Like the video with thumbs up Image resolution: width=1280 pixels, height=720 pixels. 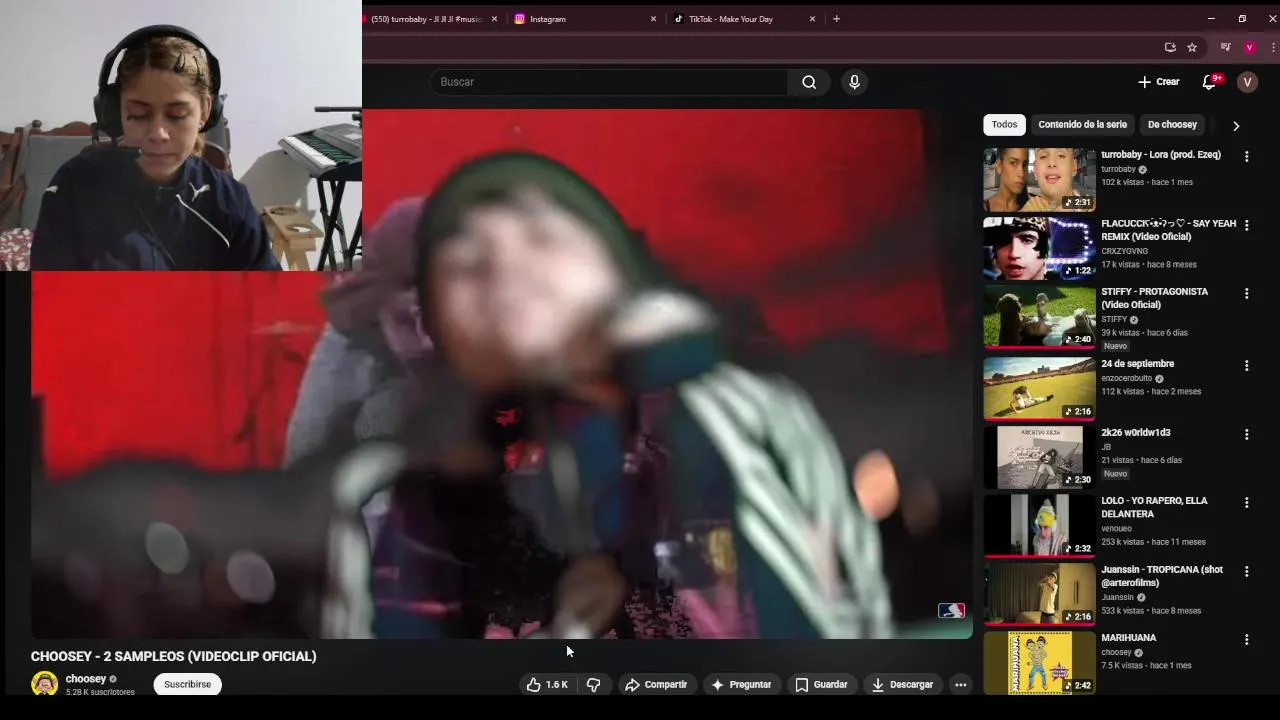point(547,685)
